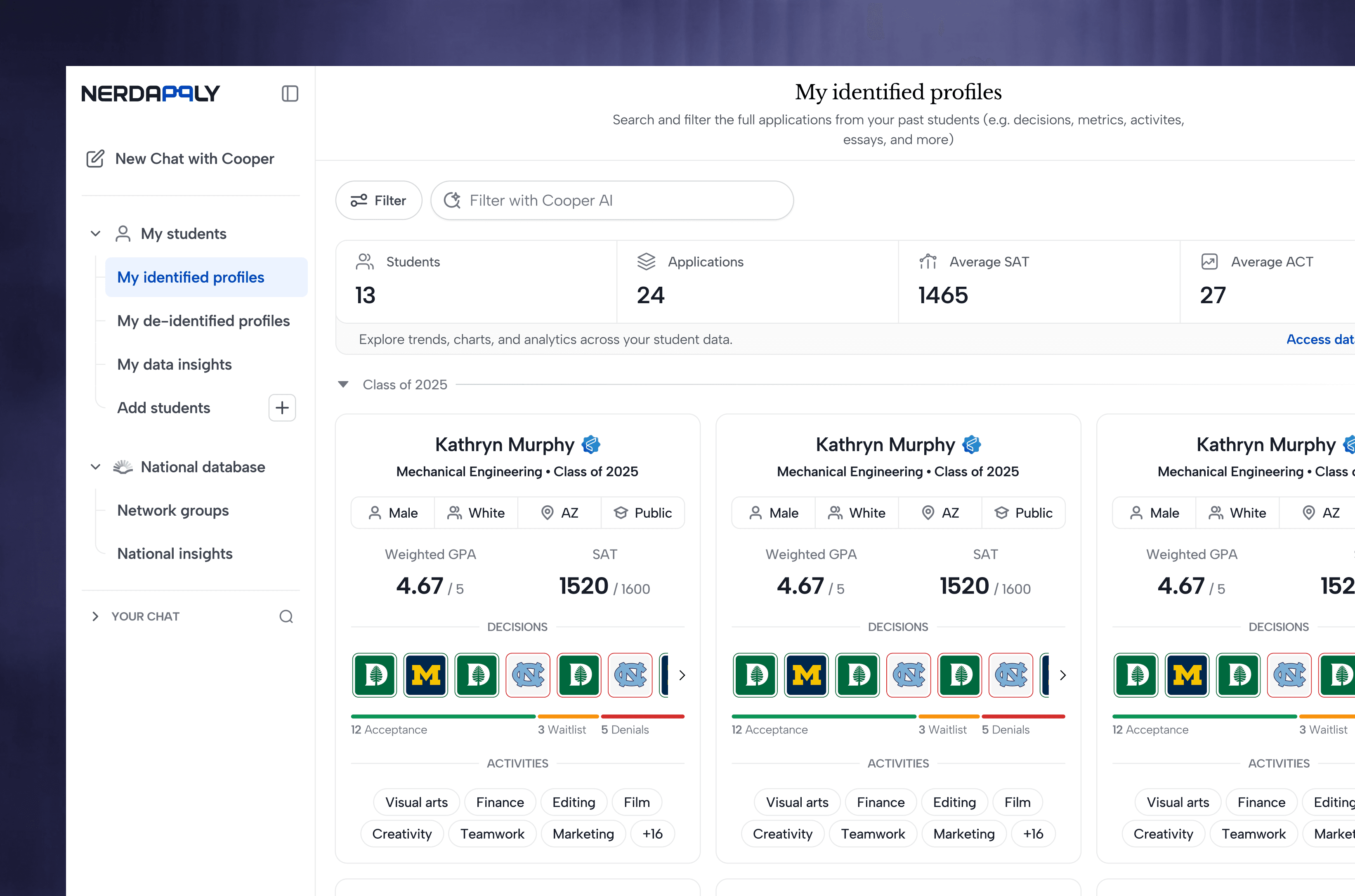Collapse the My students section
The height and width of the screenshot is (896, 1355).
(x=95, y=234)
